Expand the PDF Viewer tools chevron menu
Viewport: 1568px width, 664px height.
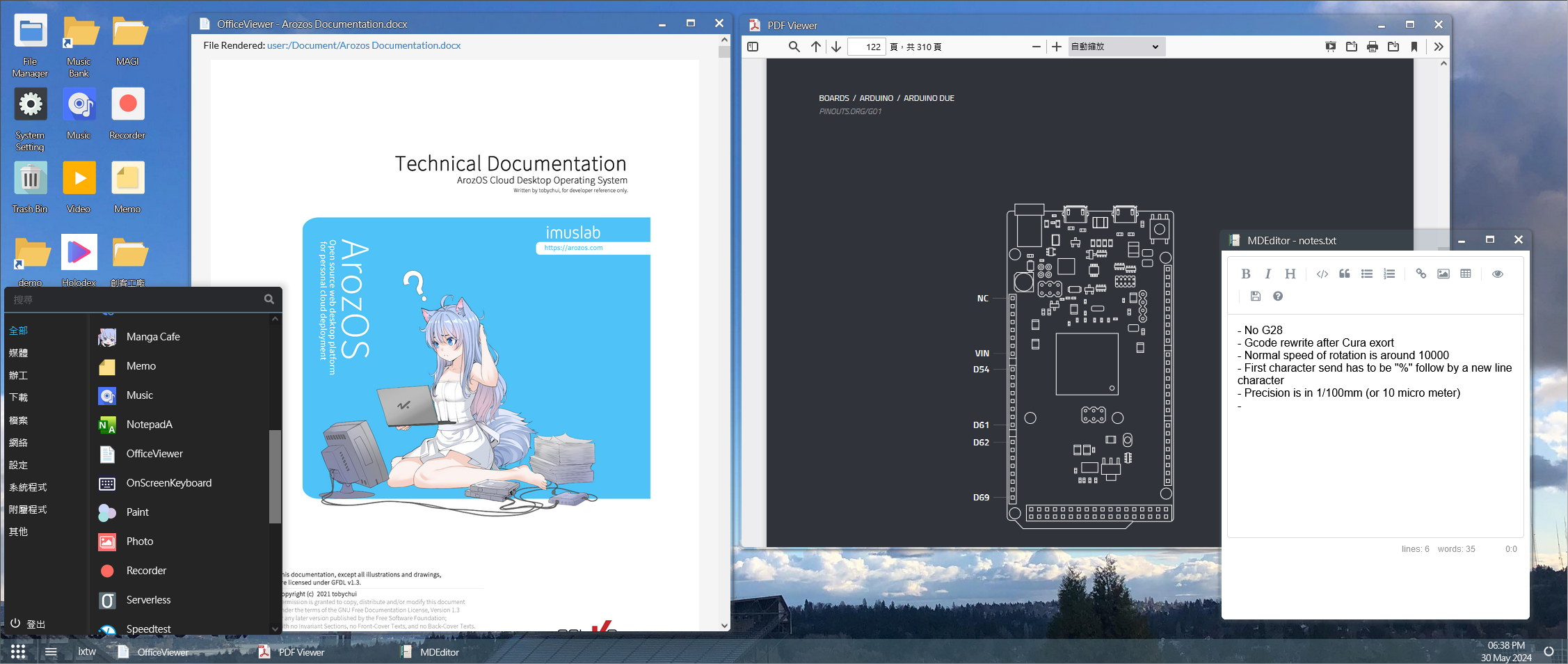click(x=1439, y=47)
